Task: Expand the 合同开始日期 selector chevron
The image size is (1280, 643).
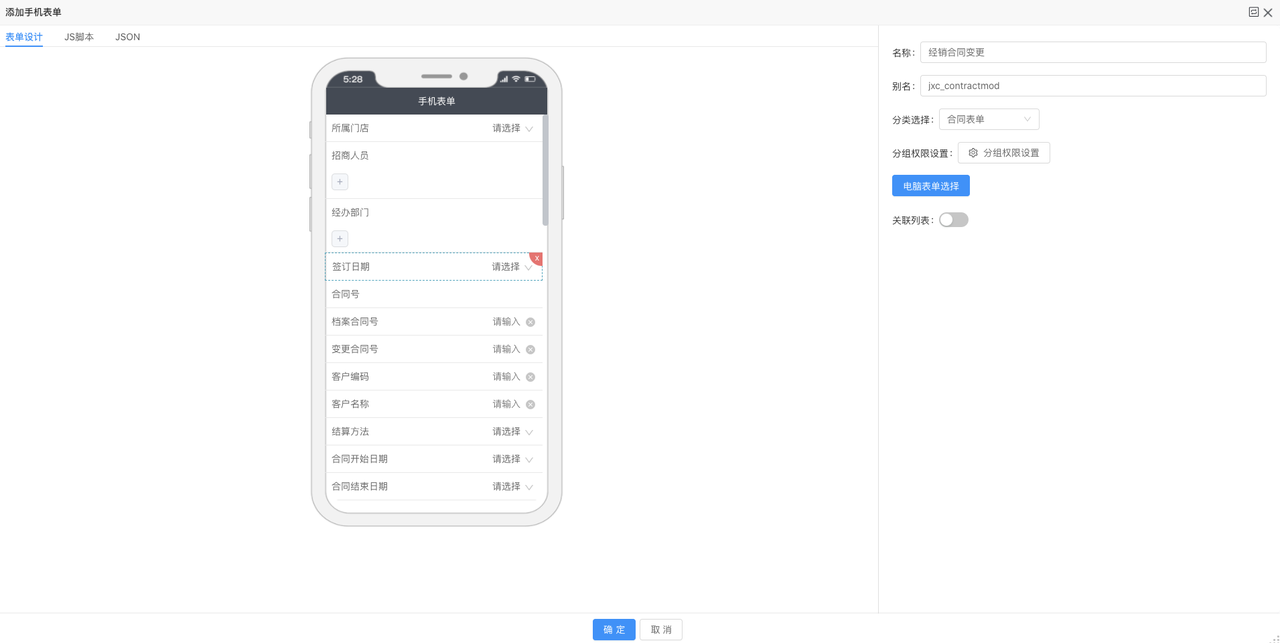Action: 529,460
